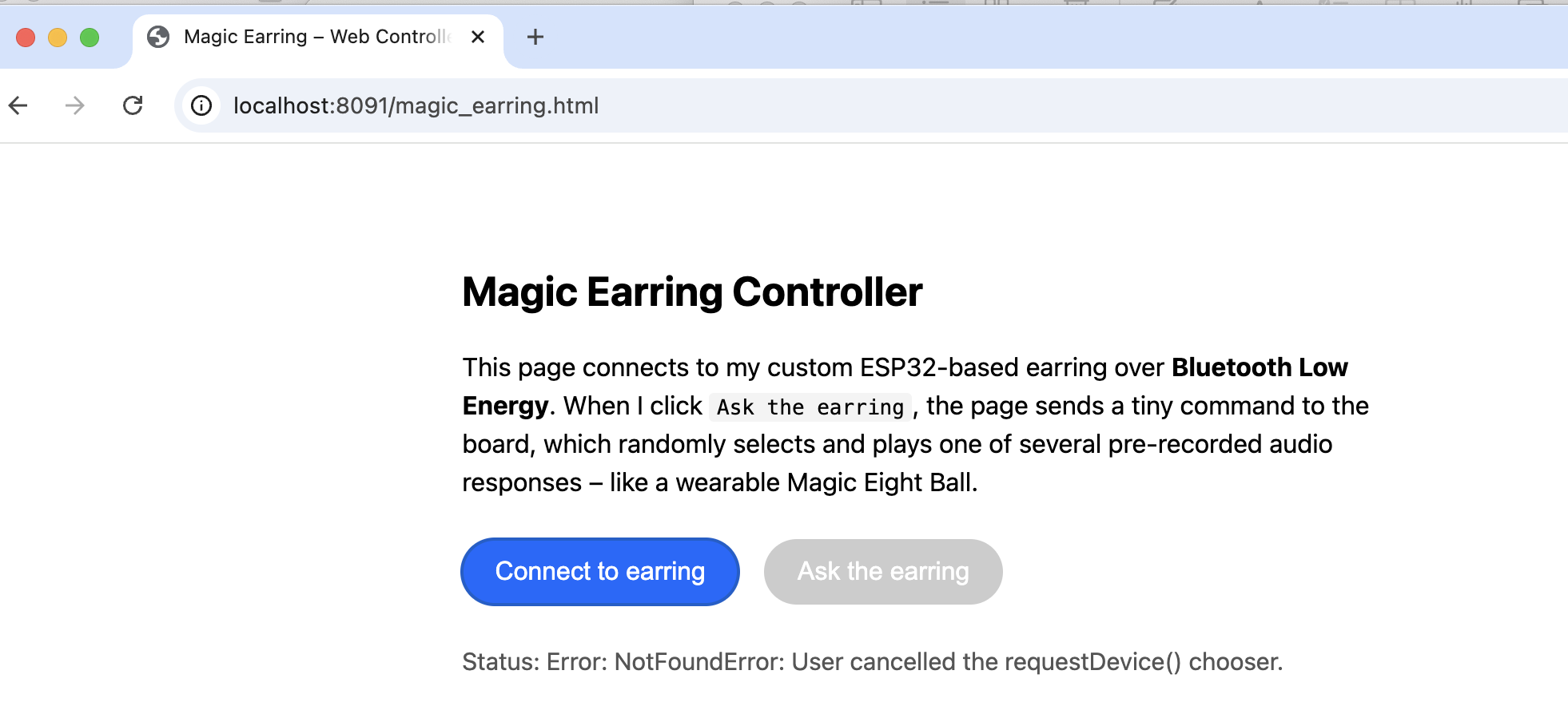Viewport: 1568px width, 722px height.
Task: Click the forward navigation arrow
Action: coord(75,105)
